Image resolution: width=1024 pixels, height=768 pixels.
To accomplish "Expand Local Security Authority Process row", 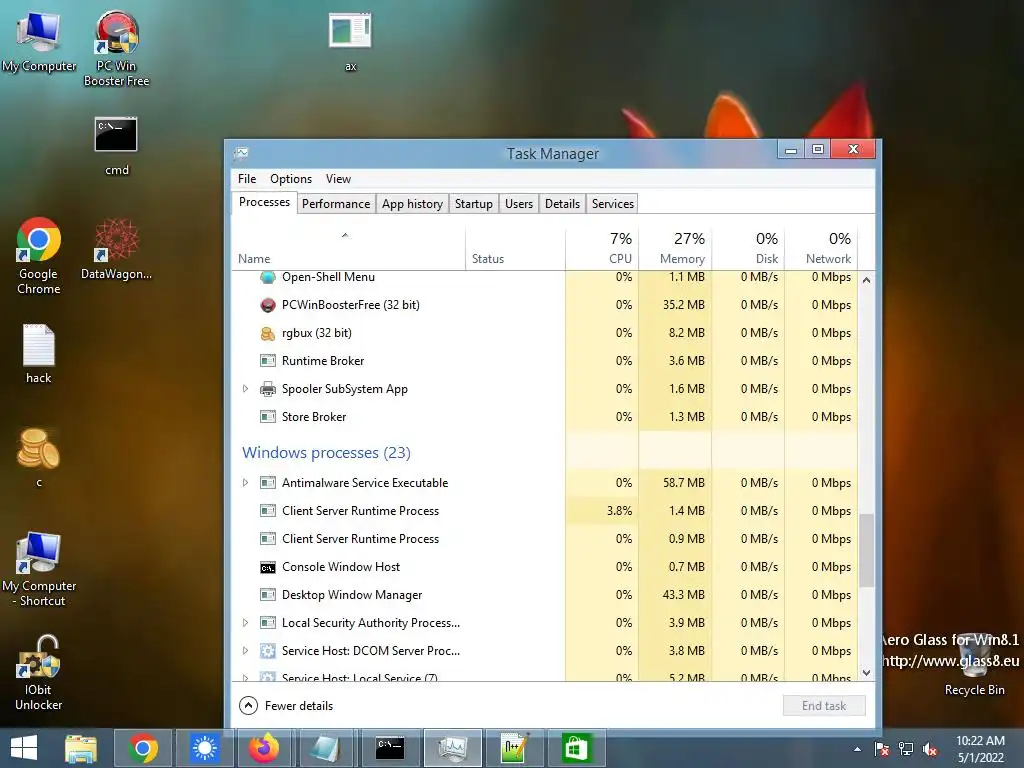I will click(246, 622).
